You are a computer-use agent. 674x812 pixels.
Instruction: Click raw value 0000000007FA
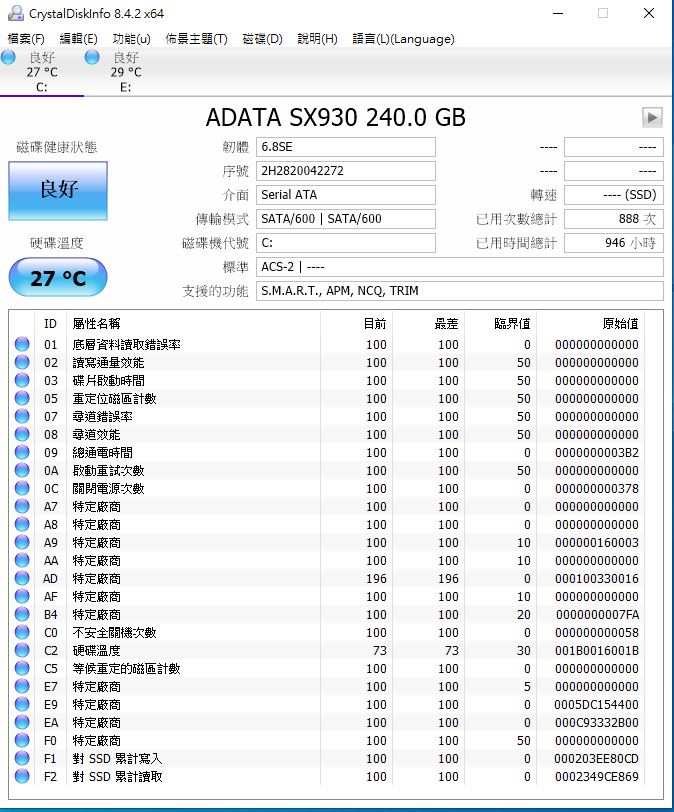click(x=597, y=614)
